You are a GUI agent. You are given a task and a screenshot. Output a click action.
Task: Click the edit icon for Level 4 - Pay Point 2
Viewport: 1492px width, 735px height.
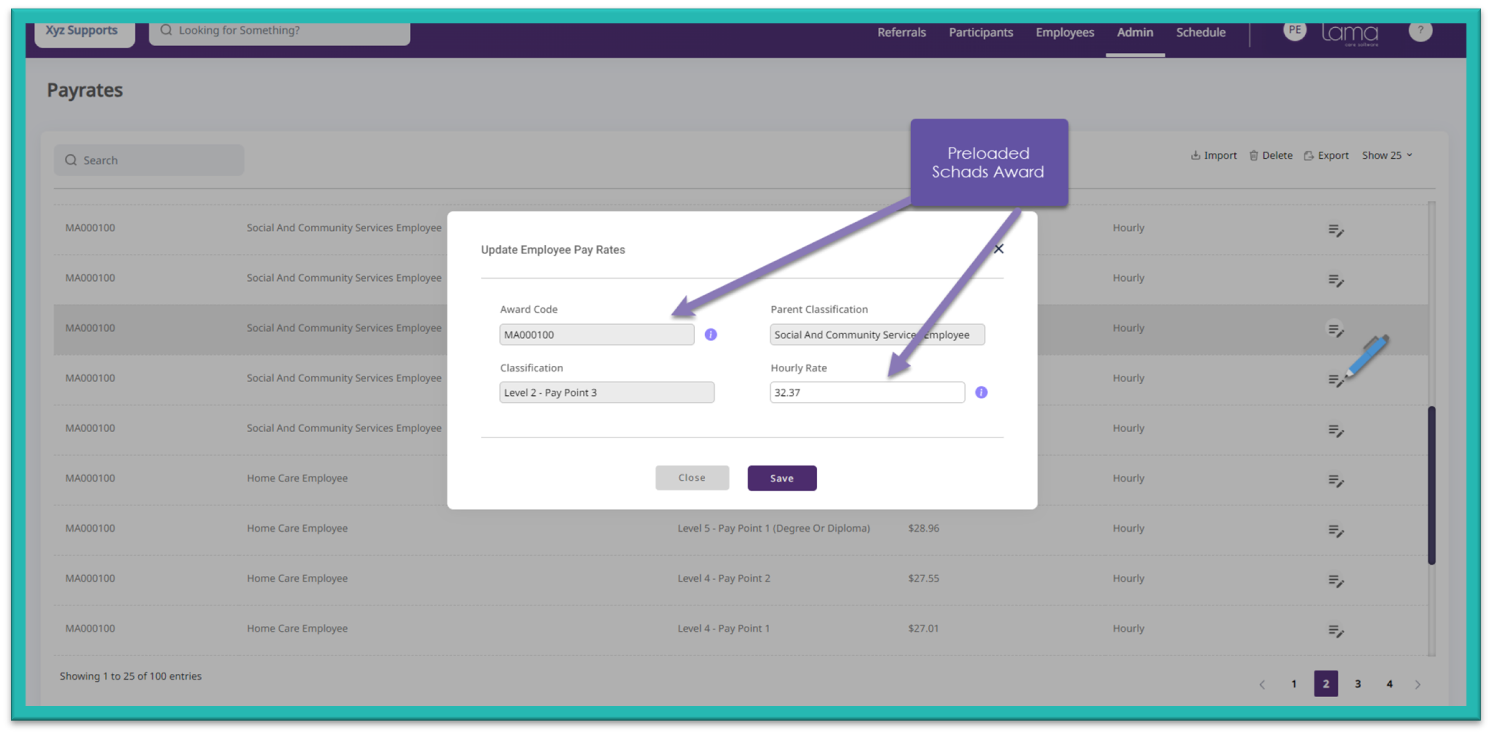(x=1335, y=580)
